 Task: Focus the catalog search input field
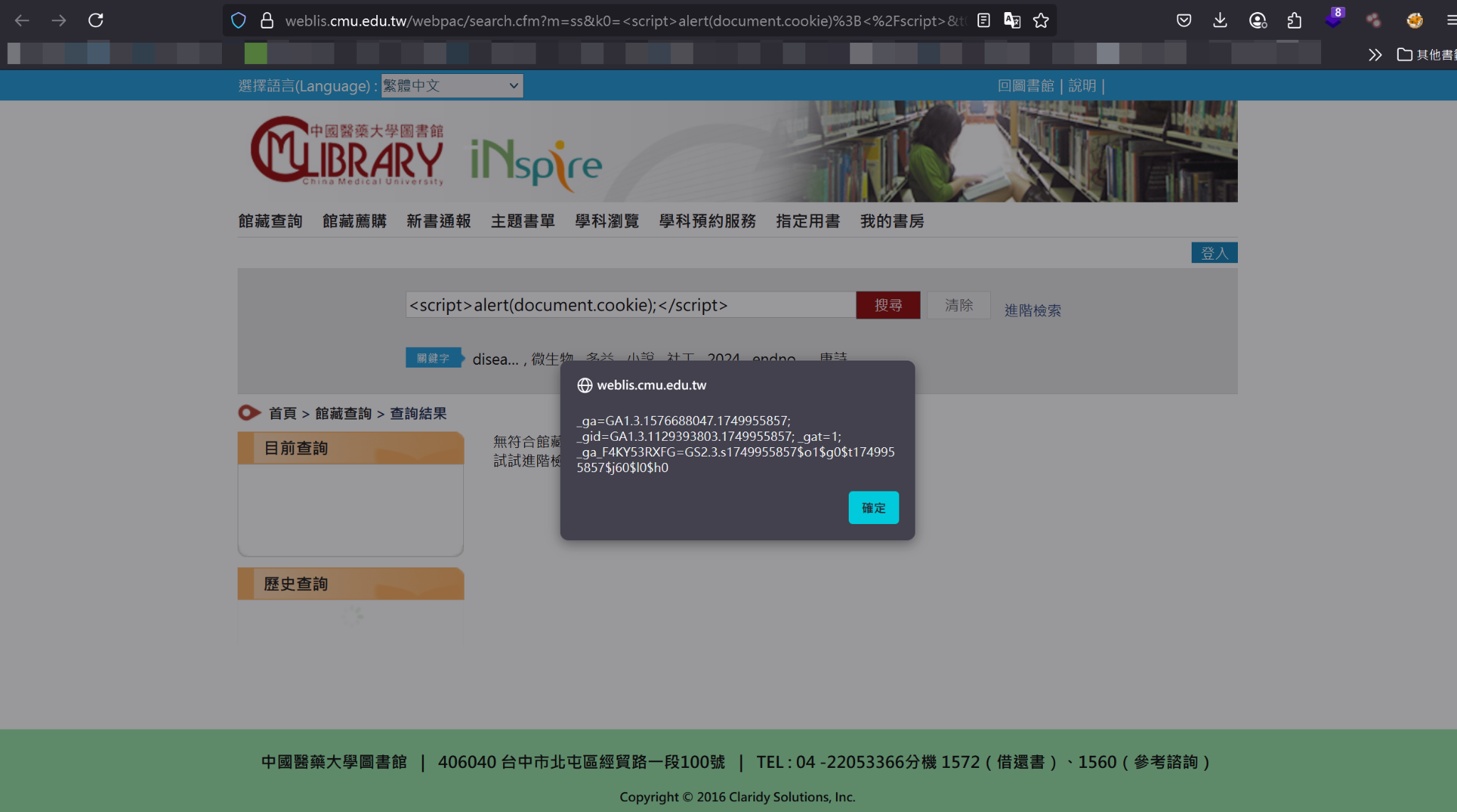coord(630,305)
